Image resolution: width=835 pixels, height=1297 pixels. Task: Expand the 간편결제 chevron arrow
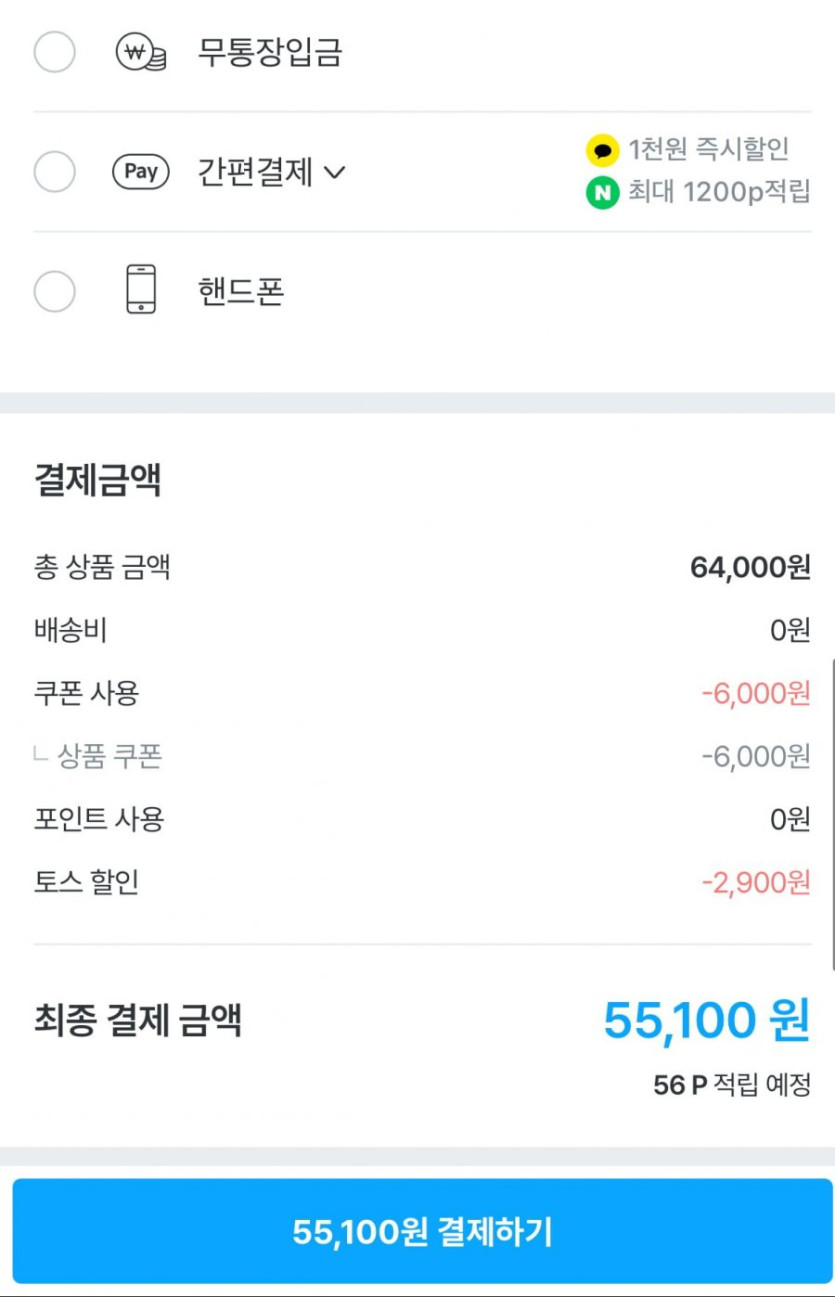pos(335,173)
